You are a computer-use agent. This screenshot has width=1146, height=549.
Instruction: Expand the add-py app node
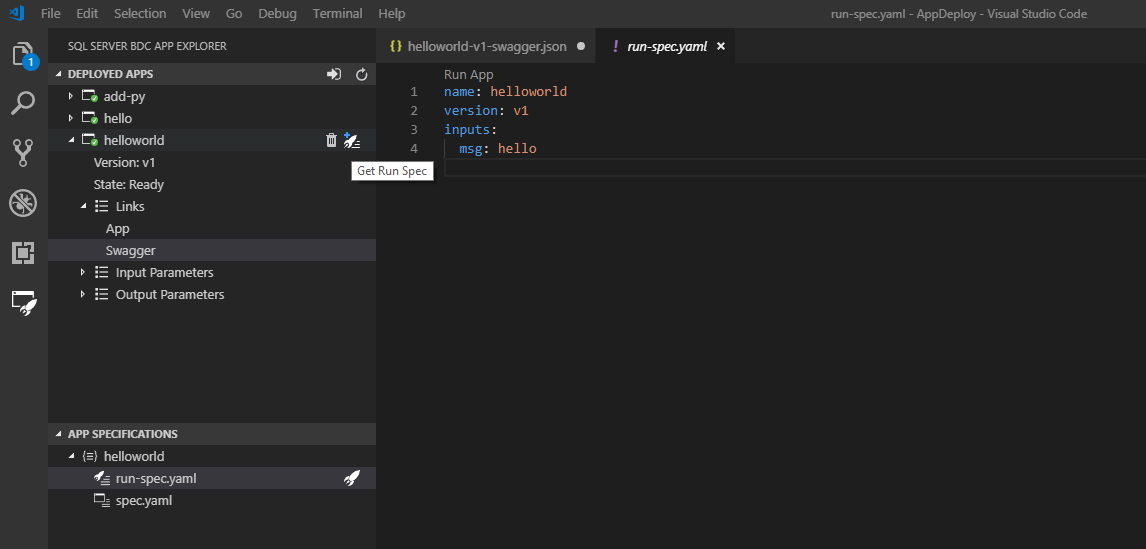point(71,96)
